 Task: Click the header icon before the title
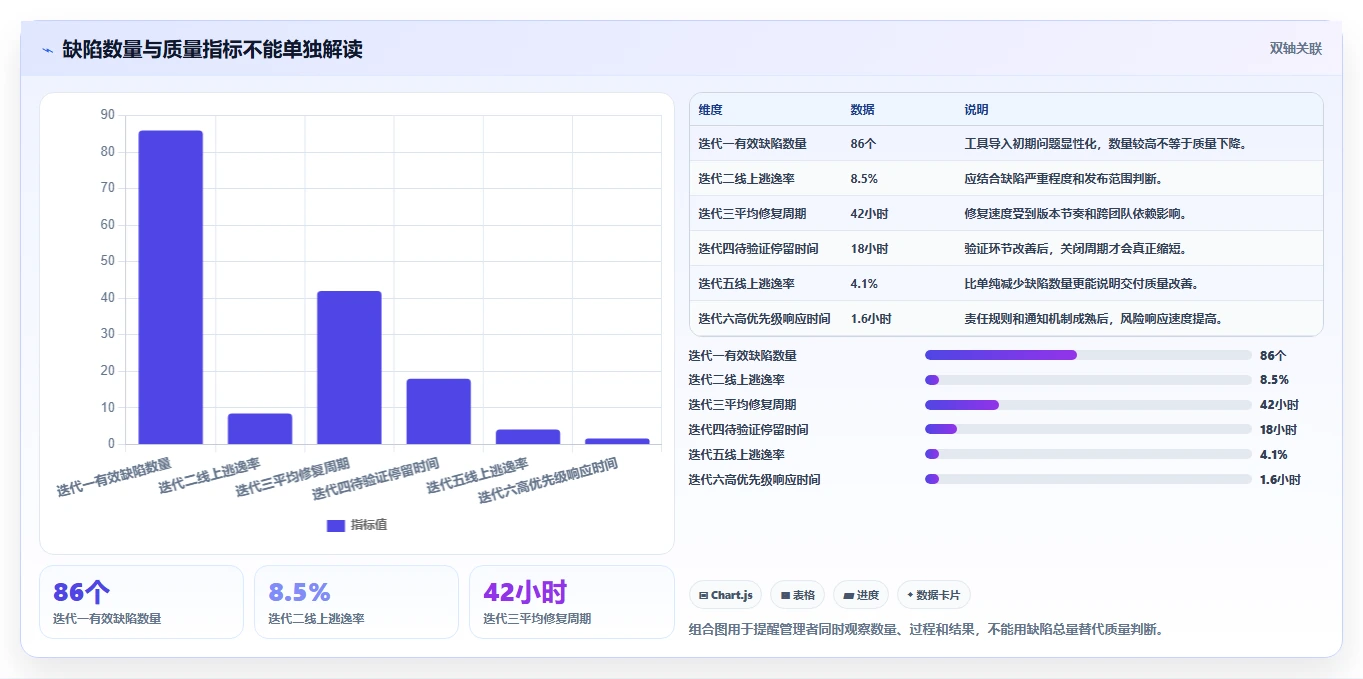47,50
